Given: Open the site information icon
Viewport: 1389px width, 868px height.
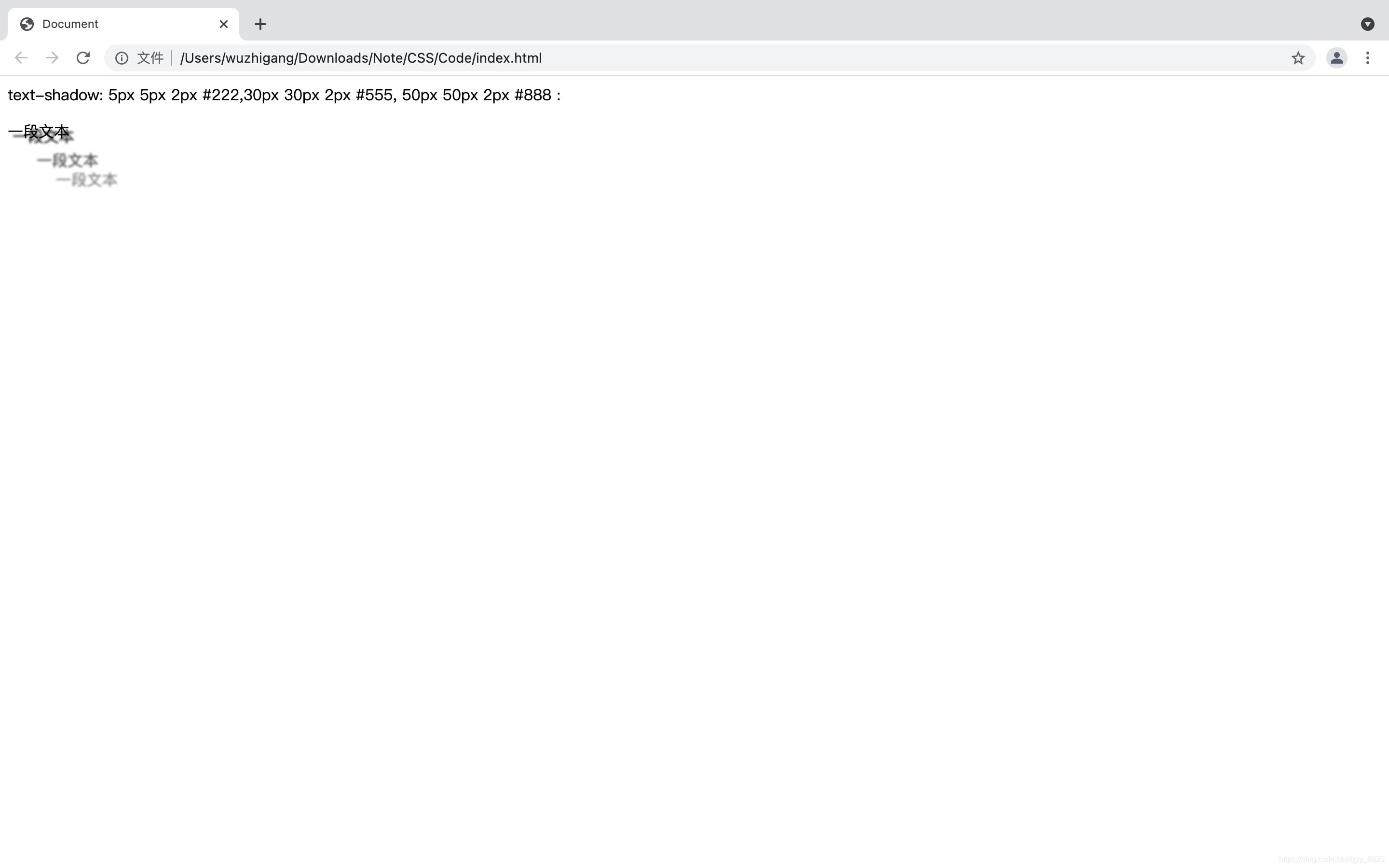Looking at the screenshot, I should 122,58.
